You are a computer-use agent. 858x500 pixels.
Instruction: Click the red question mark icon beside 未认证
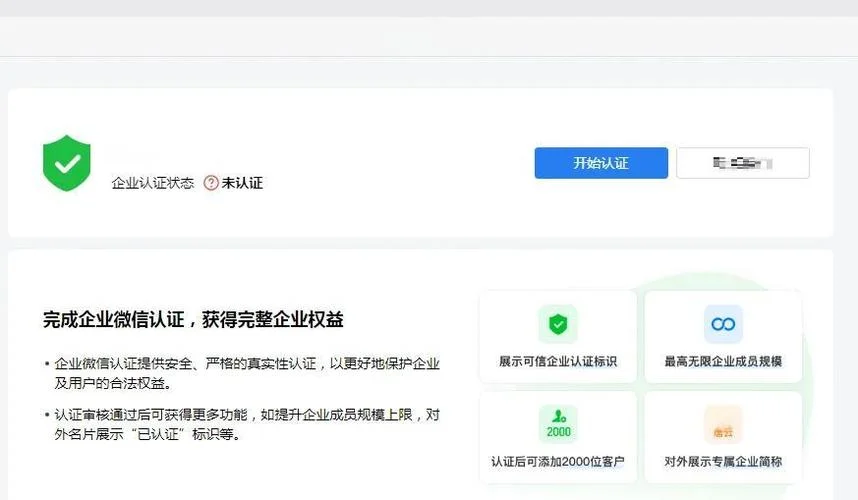pos(211,183)
